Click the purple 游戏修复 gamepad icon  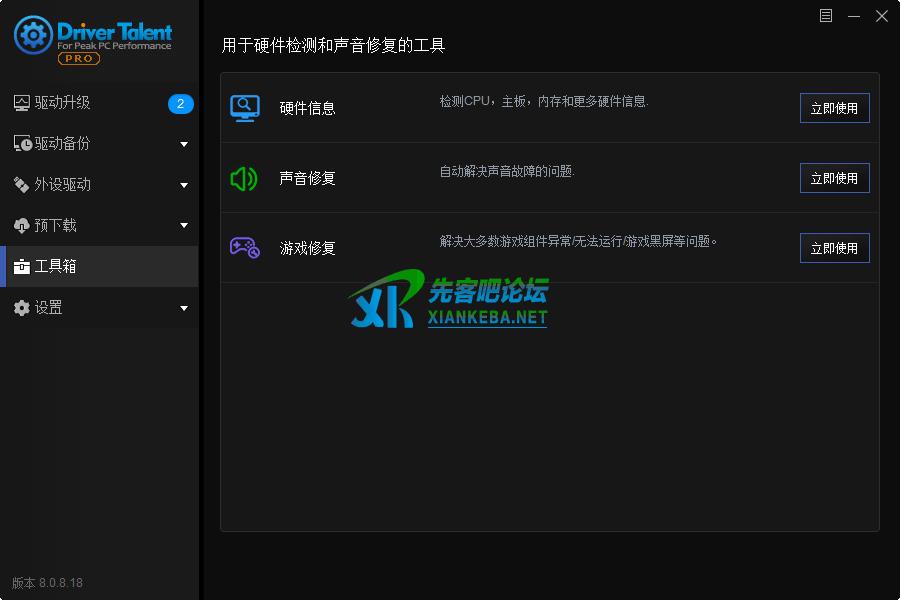(245, 248)
